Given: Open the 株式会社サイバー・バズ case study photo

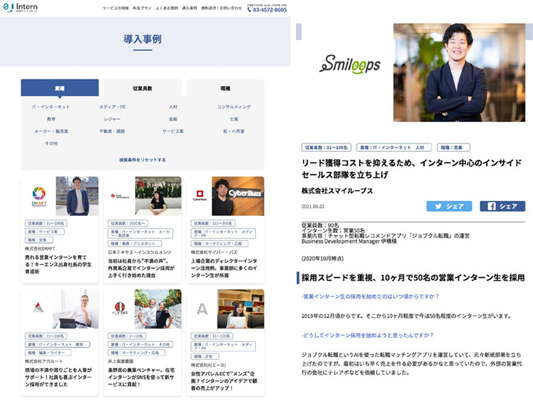Looking at the screenshot, I should [x=238, y=196].
